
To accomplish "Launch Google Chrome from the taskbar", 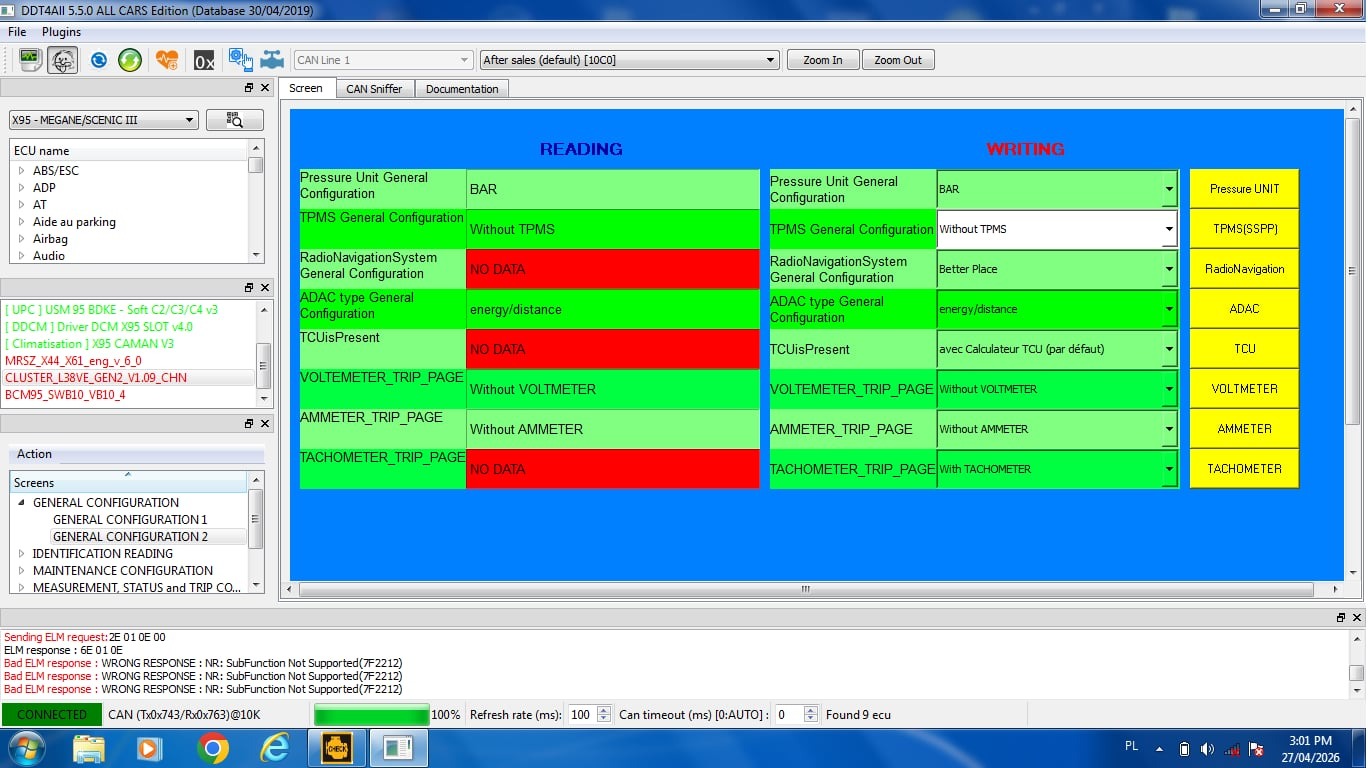I will pos(212,748).
